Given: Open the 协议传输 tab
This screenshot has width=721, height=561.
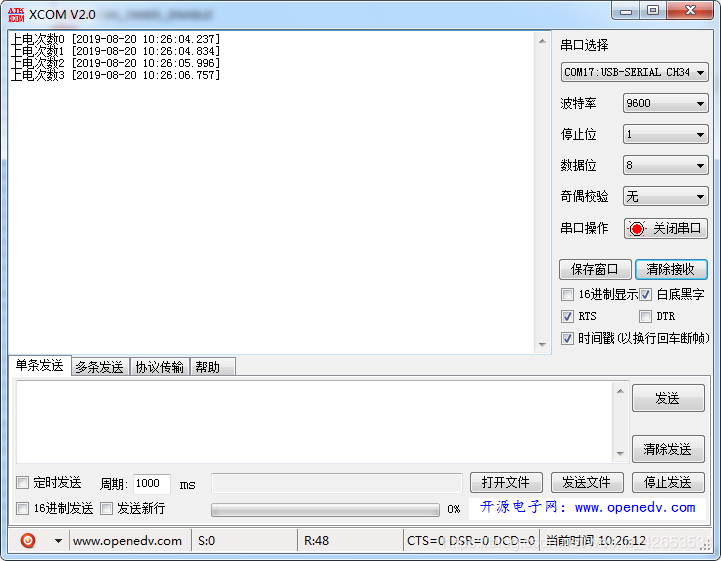Looking at the screenshot, I should pos(160,367).
